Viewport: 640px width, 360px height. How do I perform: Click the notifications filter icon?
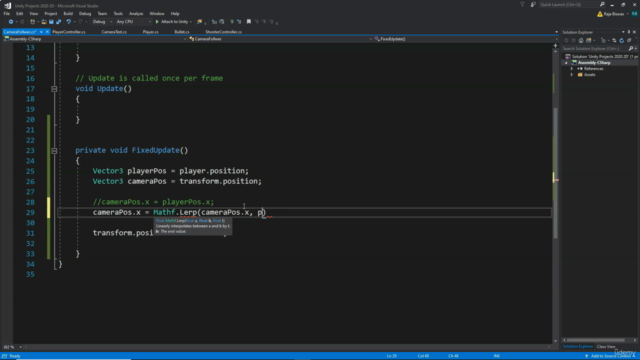(x=522, y=4)
